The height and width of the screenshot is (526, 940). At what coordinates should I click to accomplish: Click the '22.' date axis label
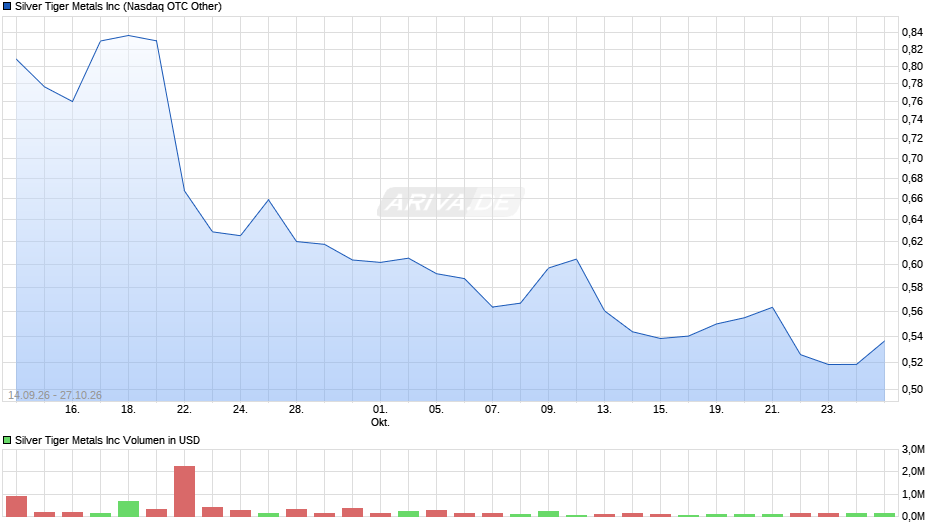184,410
